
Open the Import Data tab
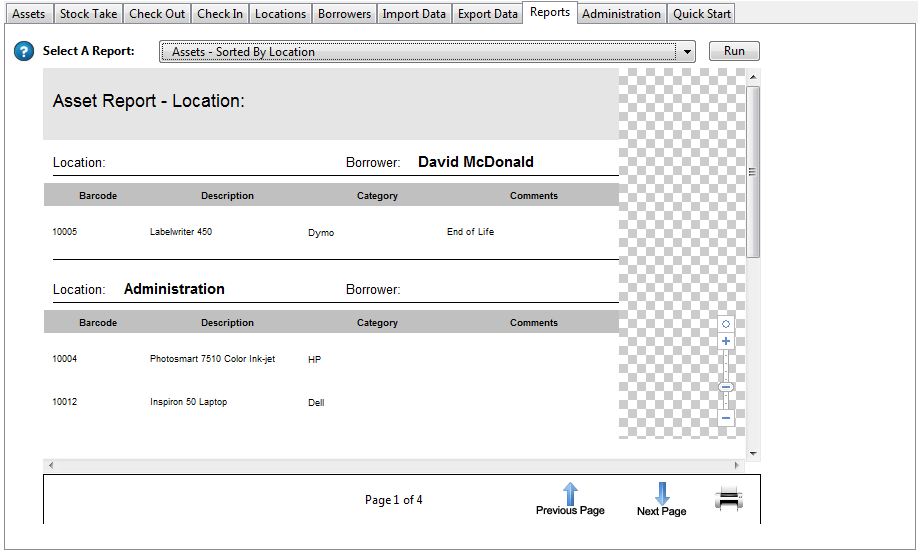click(x=414, y=14)
